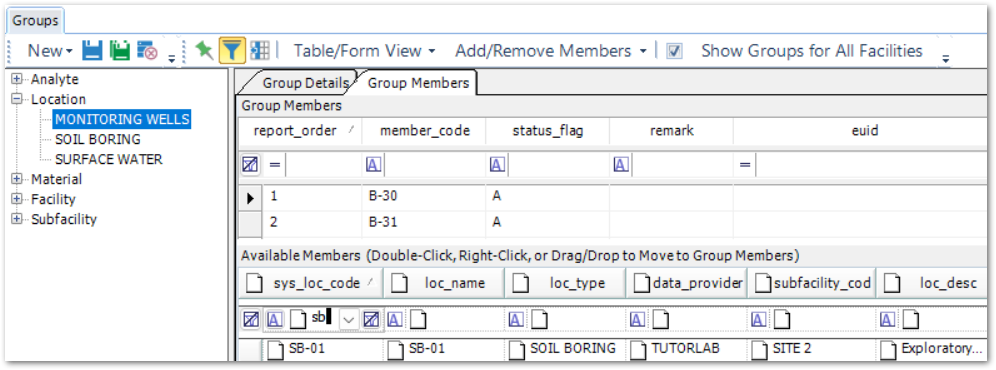
Task: Toggle Show Groups for All Facilities checkbox
Action: (x=675, y=51)
